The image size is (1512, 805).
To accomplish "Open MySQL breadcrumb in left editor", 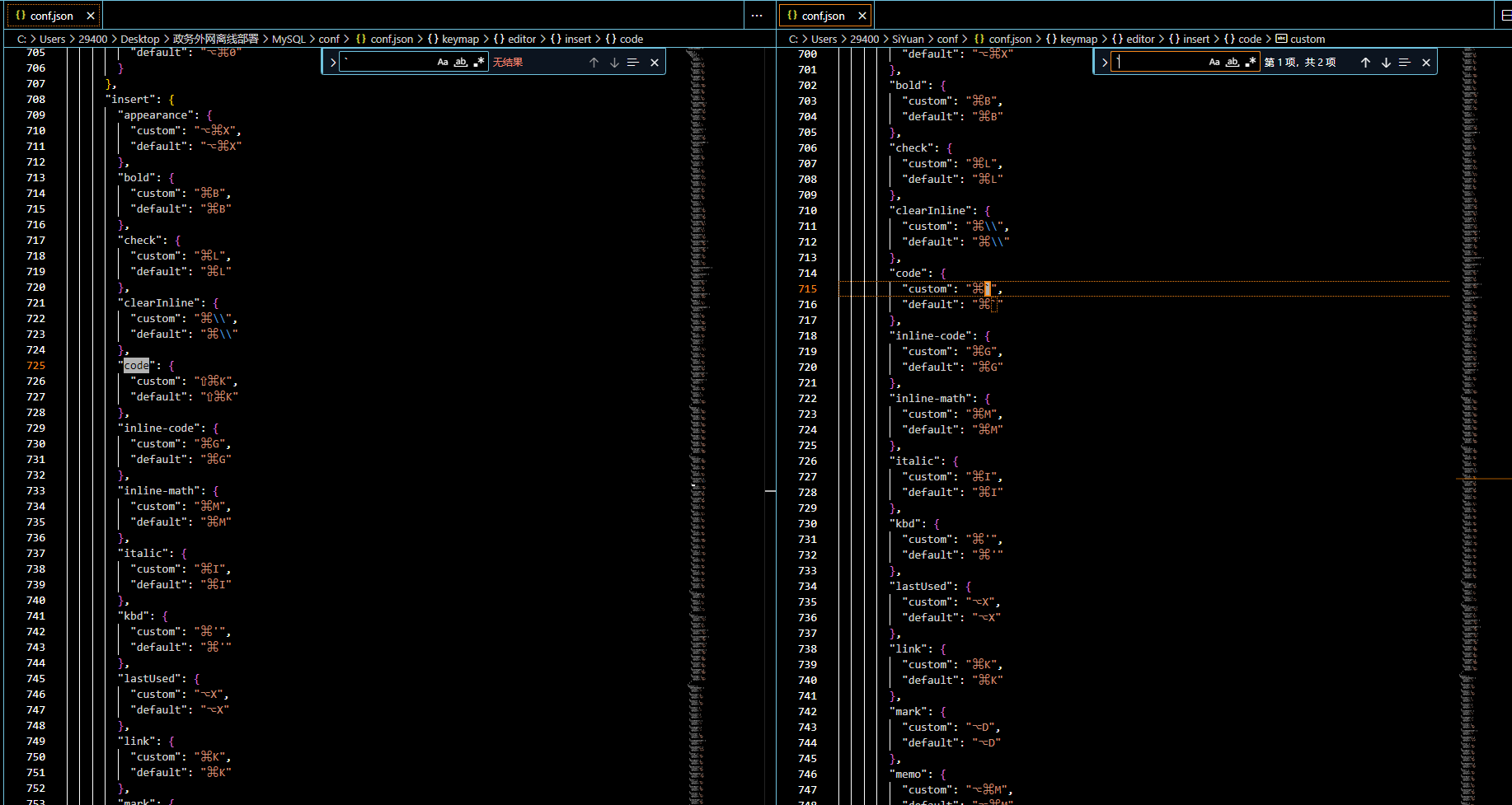I will pyautogui.click(x=289, y=39).
